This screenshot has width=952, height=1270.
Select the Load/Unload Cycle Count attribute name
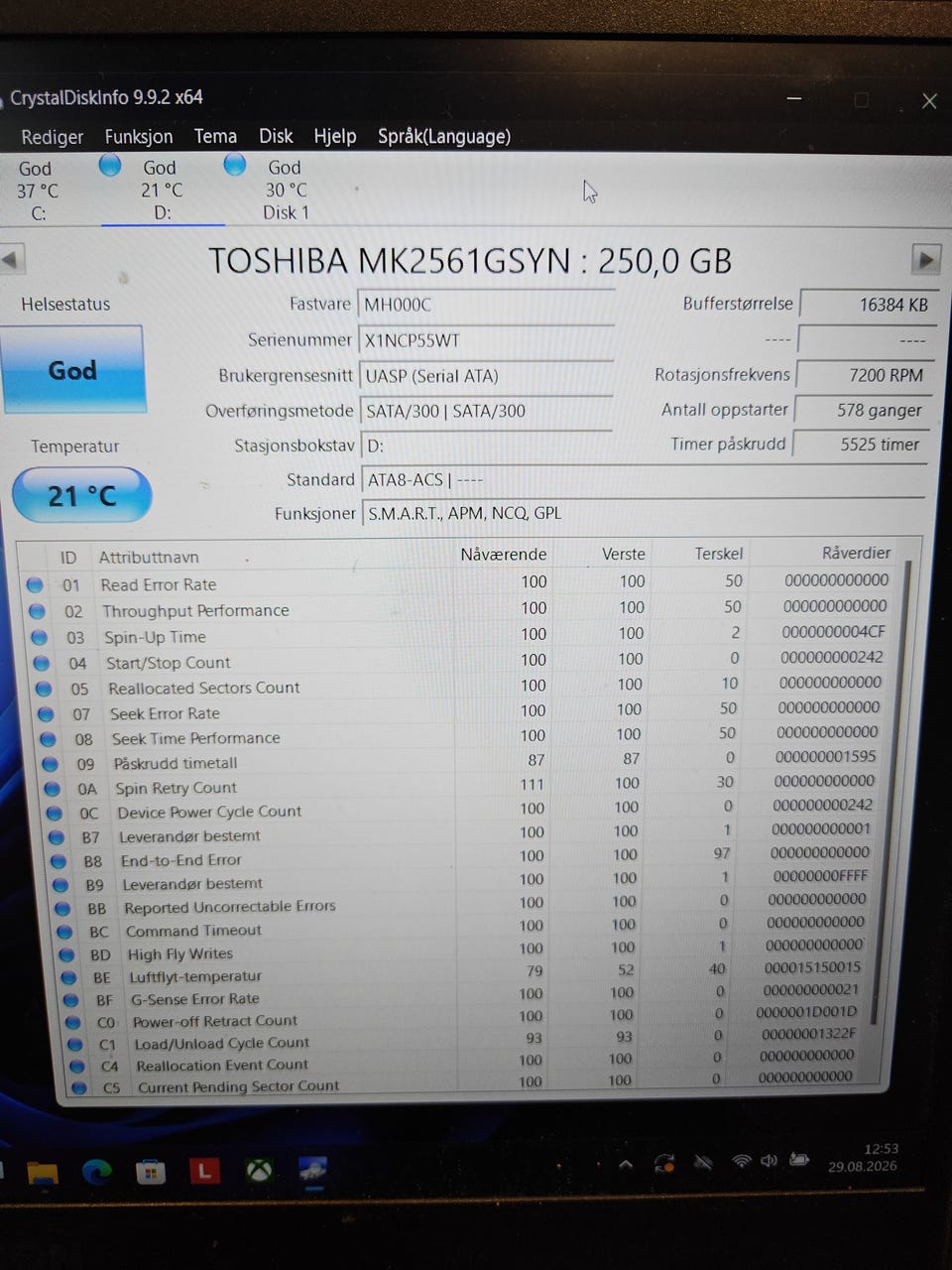pyautogui.click(x=222, y=1043)
